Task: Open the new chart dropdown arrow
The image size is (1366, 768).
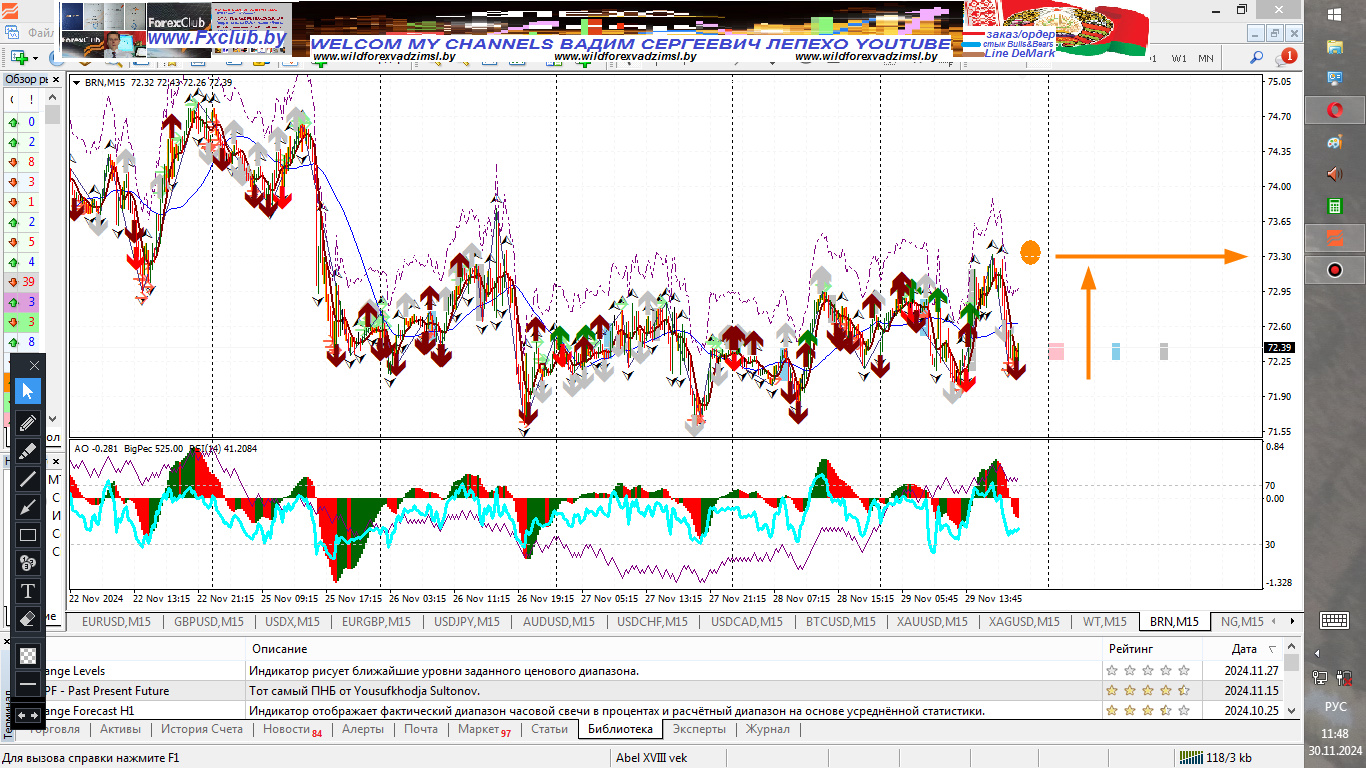Action: click(x=35, y=58)
